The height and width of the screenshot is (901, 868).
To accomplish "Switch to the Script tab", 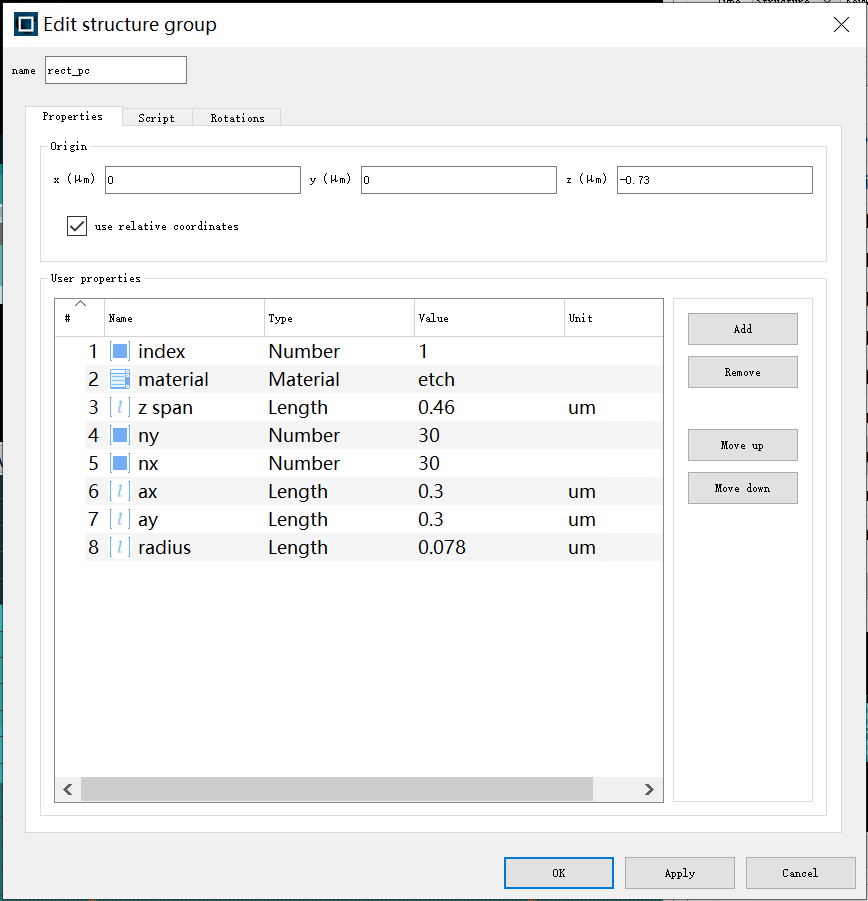I will pos(156,118).
